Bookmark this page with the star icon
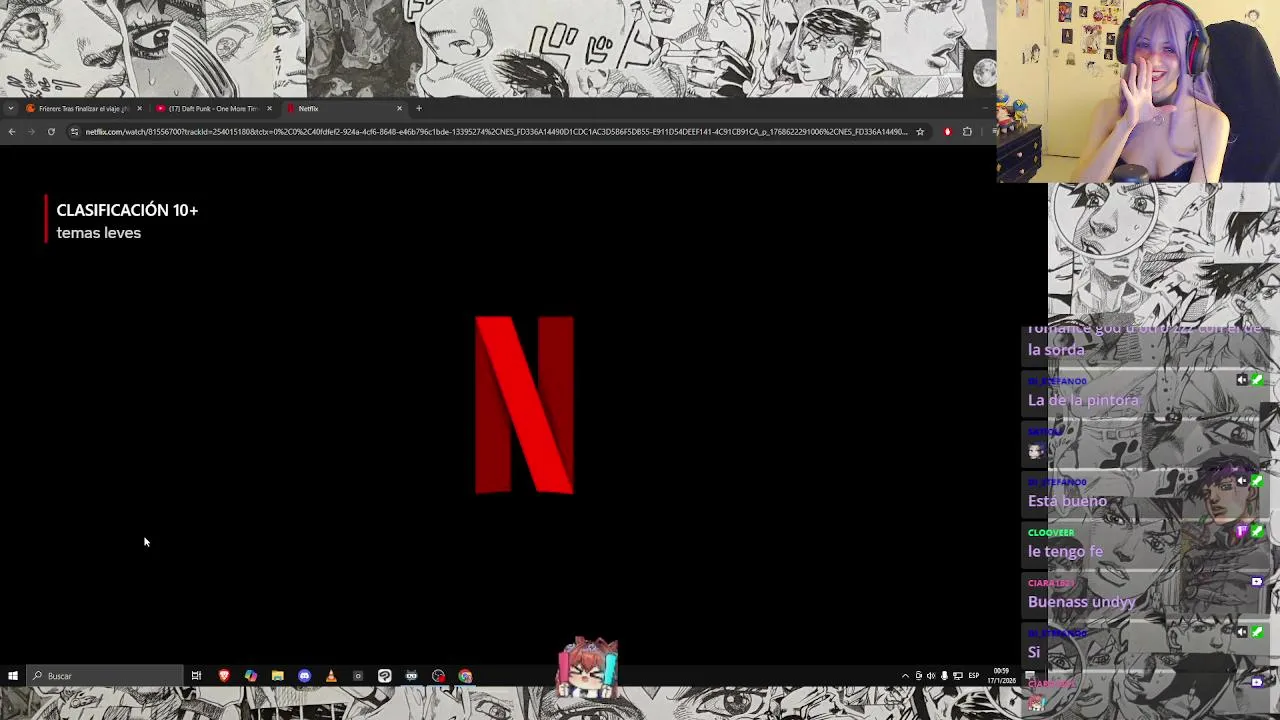Screen dimensions: 1280x720 (x=920, y=132)
